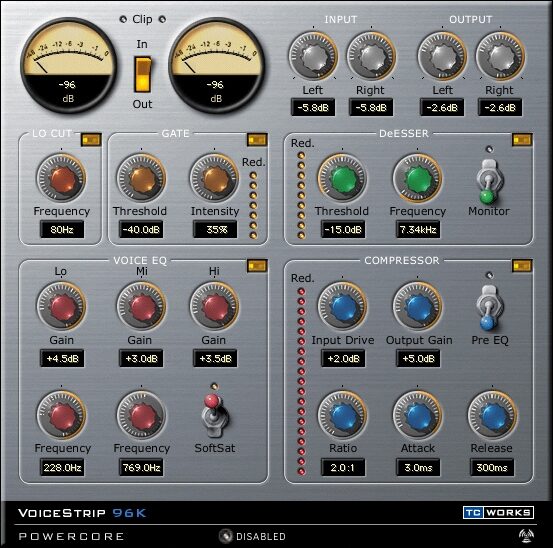Click the DeEsser Threshold -15.0dB field
Image resolution: width=553 pixels, height=548 pixels.
[343, 230]
